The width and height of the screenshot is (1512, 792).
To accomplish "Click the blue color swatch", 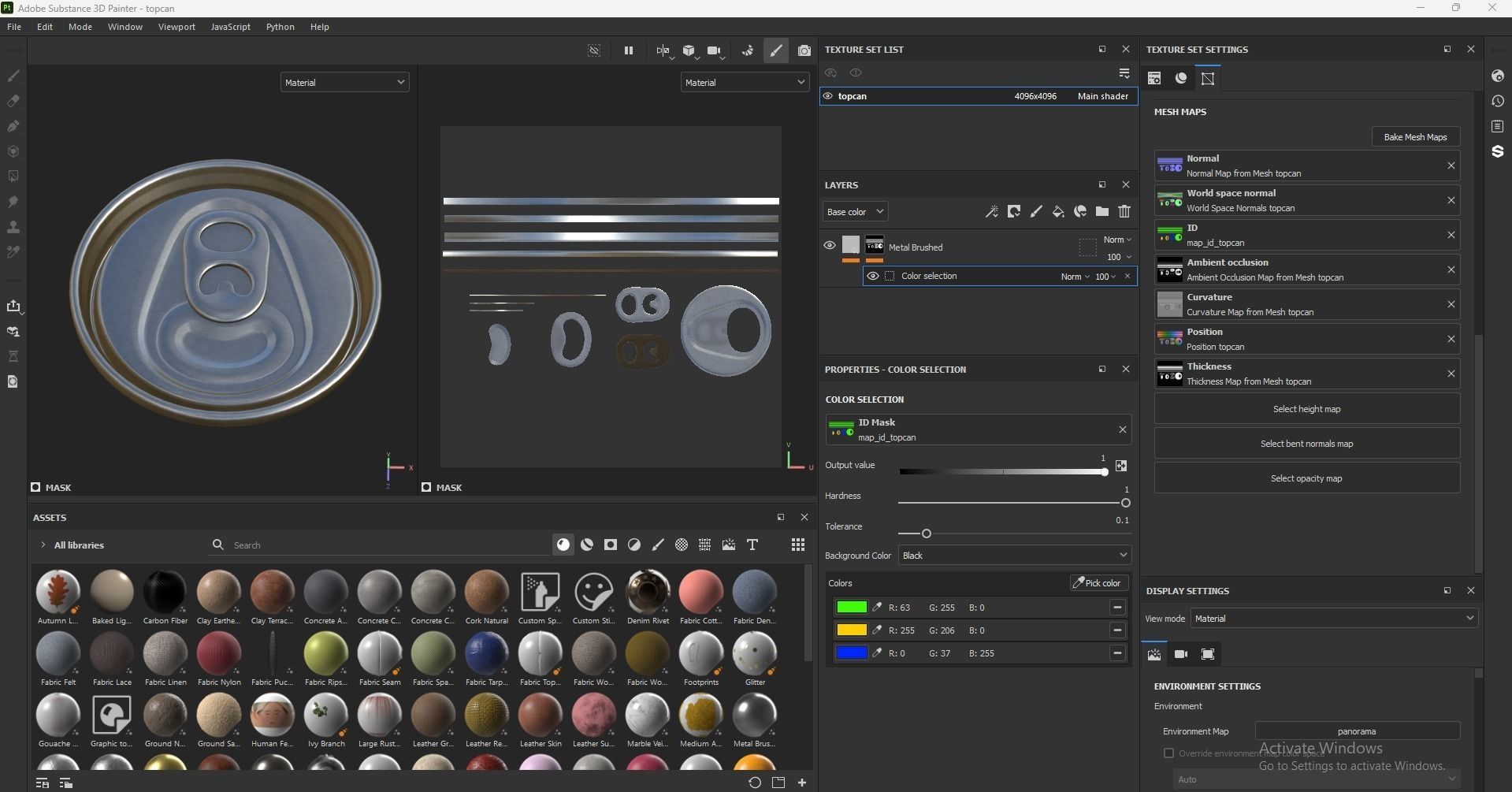I will 851,653.
